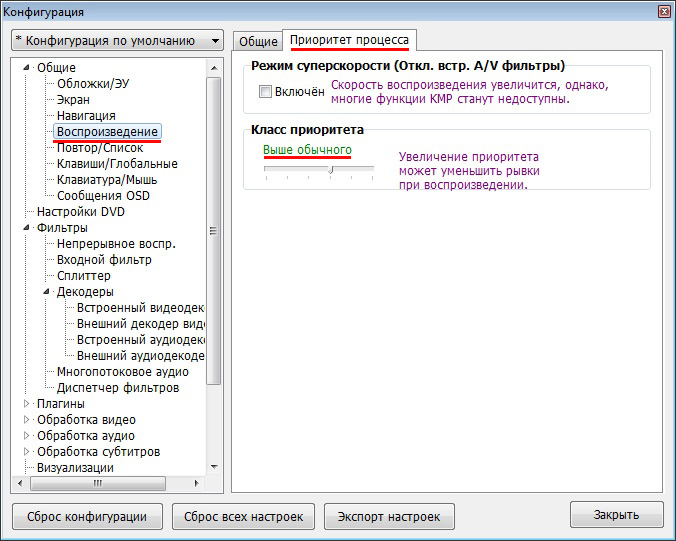The width and height of the screenshot is (676, 541).
Task: Close the Конфигурация window
Action: [x=664, y=12]
